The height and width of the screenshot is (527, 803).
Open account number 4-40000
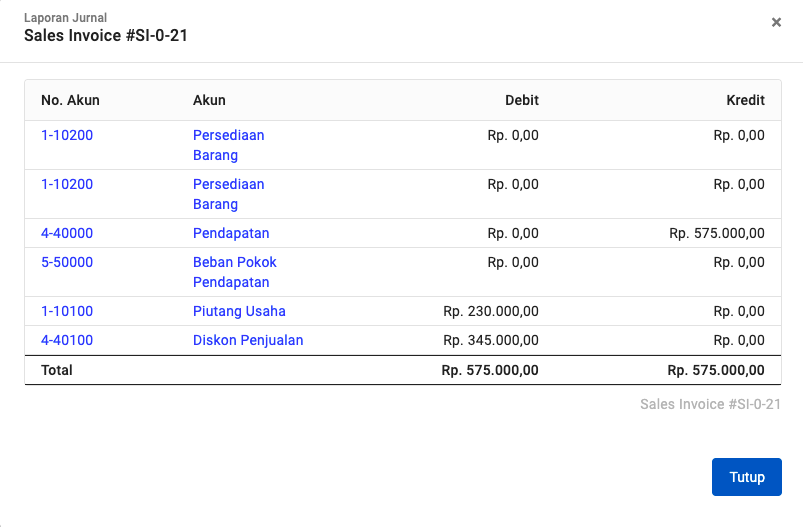tap(67, 233)
